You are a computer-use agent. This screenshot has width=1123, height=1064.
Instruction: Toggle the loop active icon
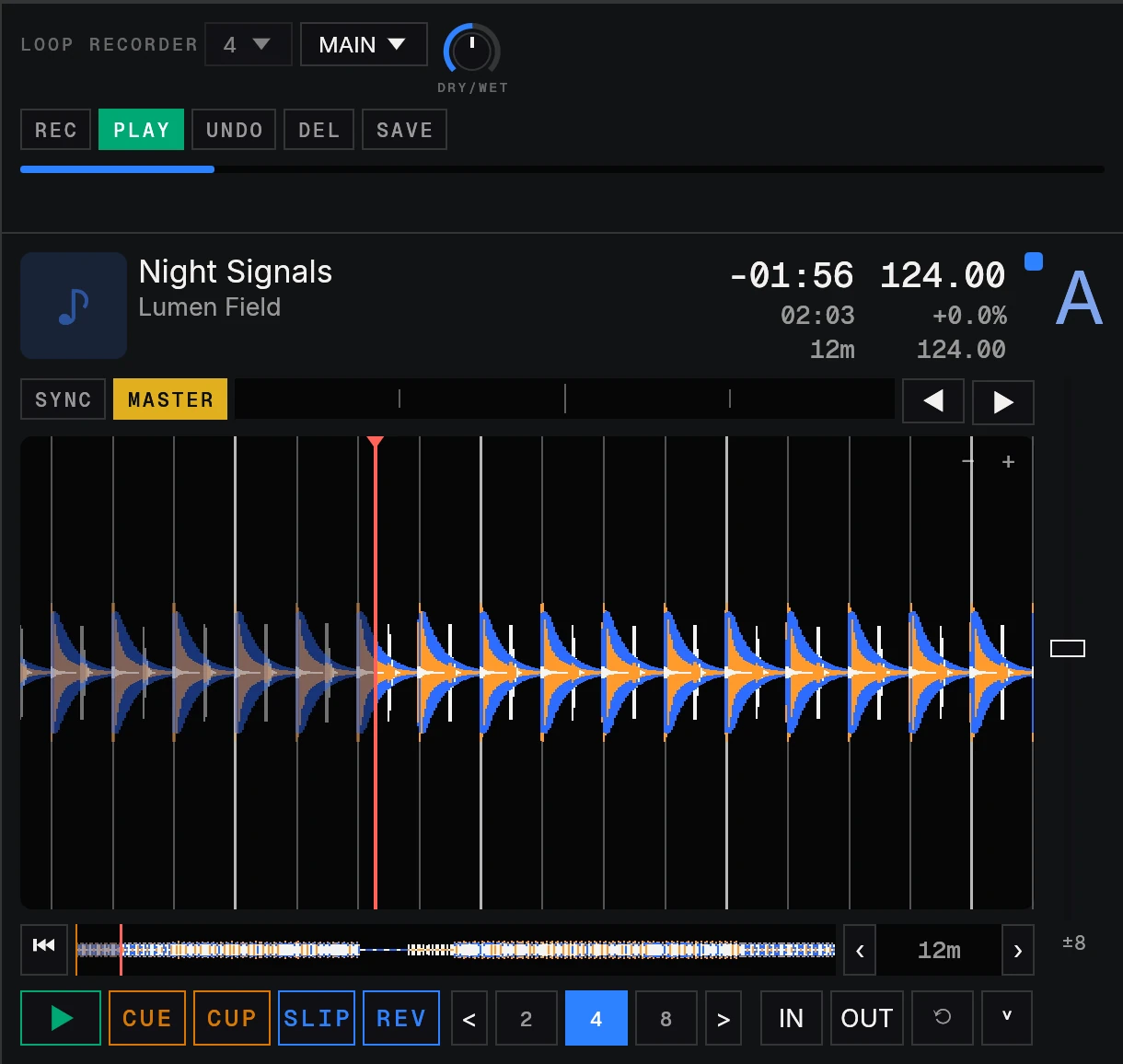pyautogui.click(x=943, y=1018)
